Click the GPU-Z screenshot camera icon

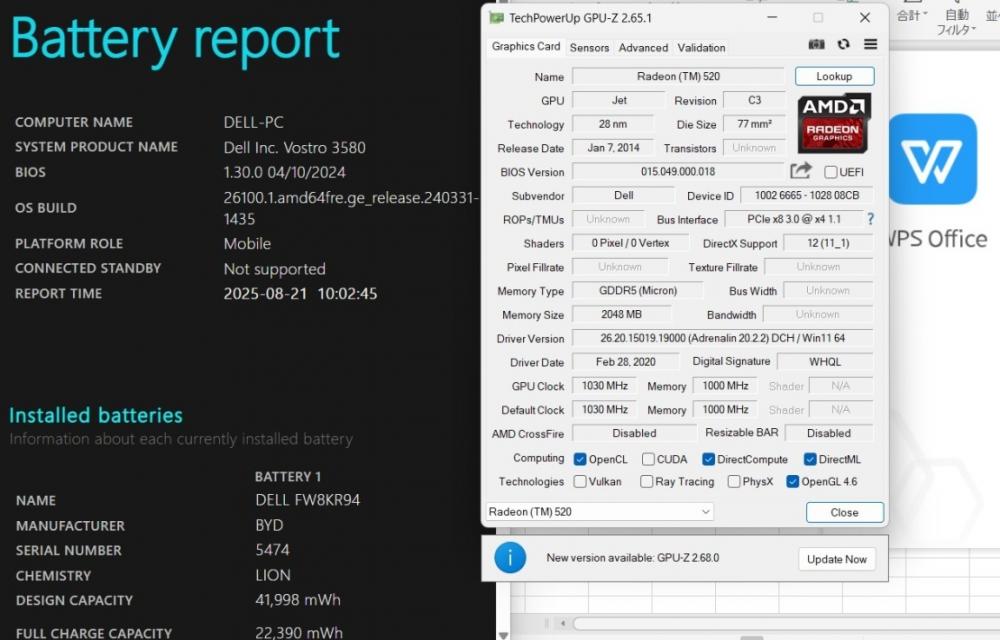pyautogui.click(x=816, y=44)
